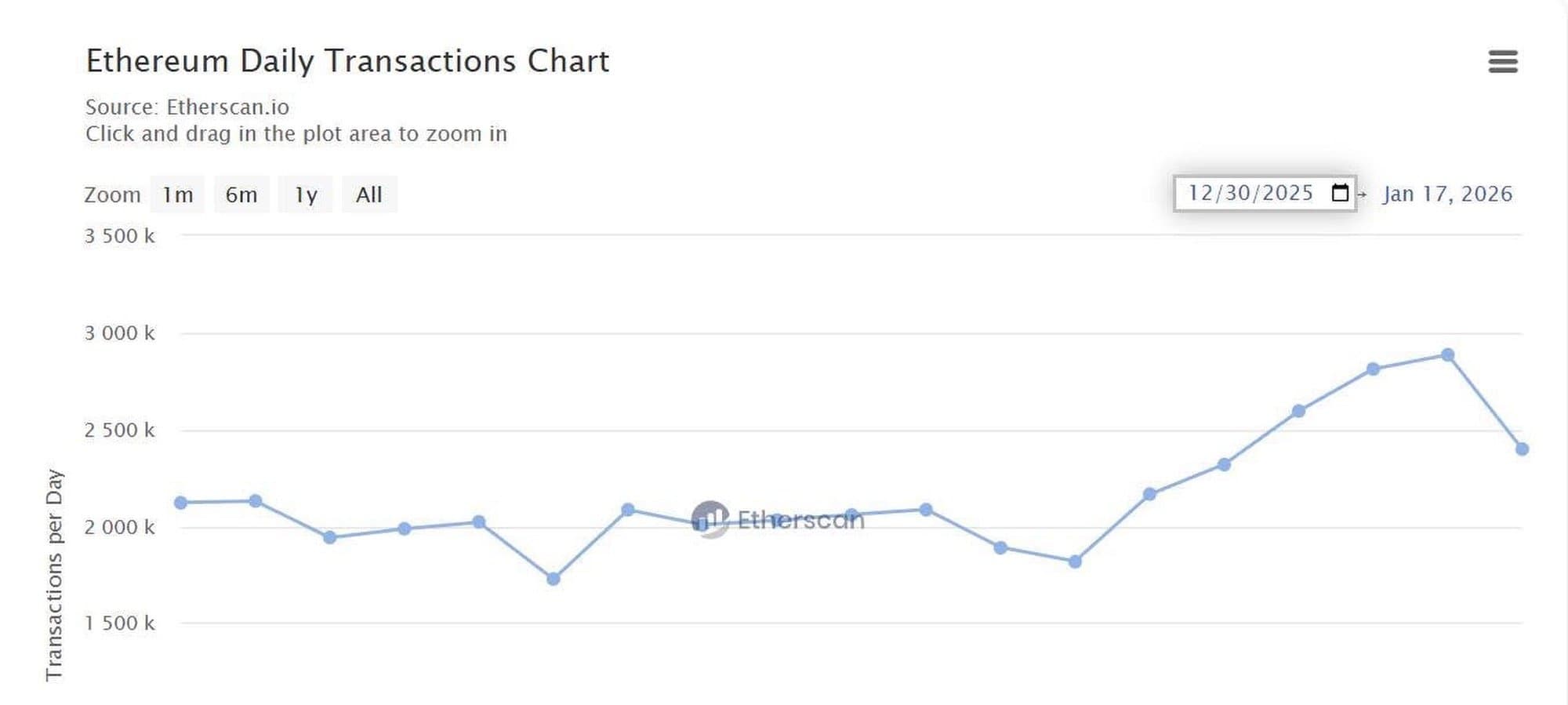The image size is (1568, 705).
Task: Click the first data point at the left edge
Action: point(181,503)
